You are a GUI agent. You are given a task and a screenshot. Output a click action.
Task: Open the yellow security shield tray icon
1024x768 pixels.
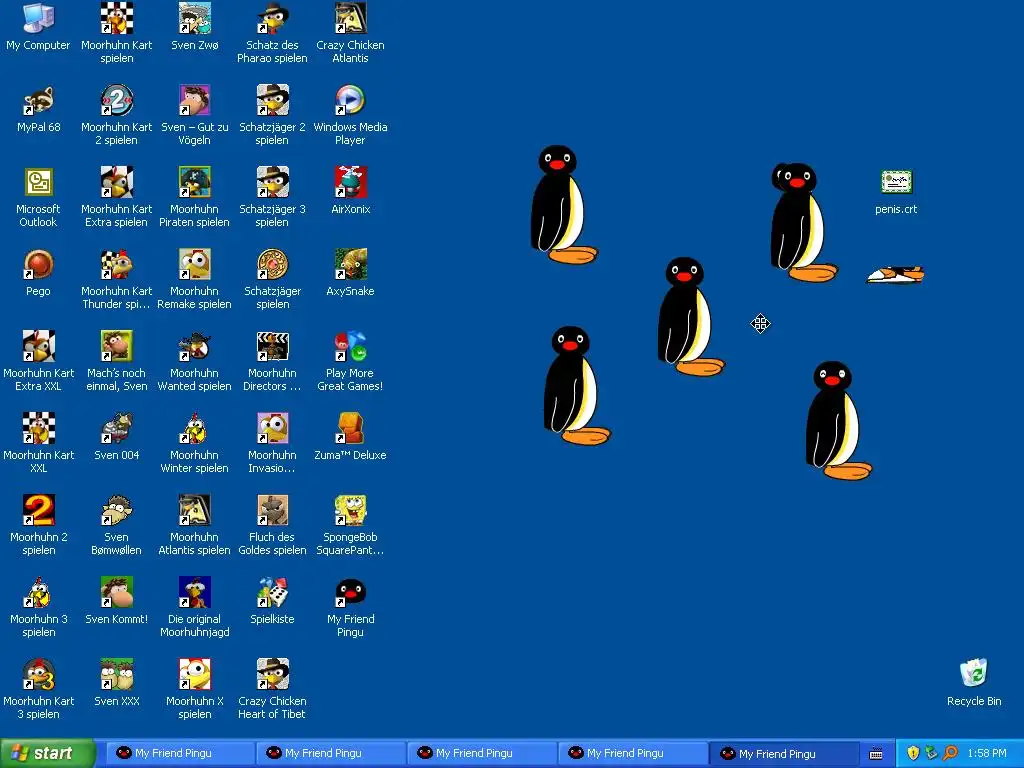pyautogui.click(x=913, y=754)
